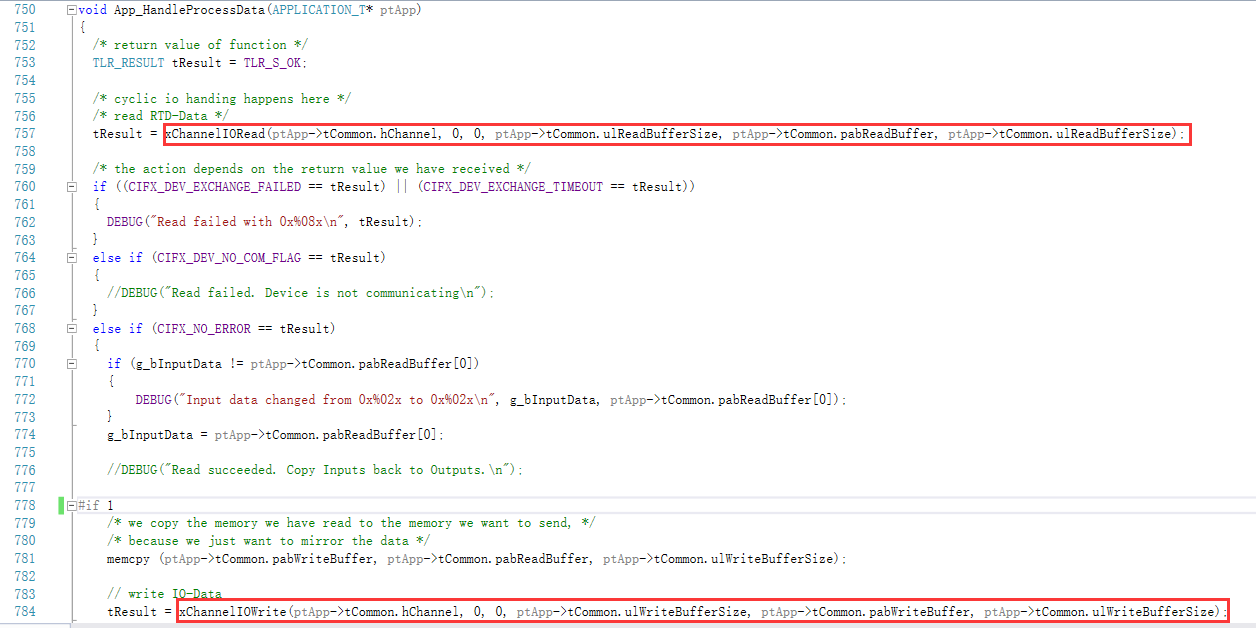This screenshot has height=628, width=1256.
Task: Collapse the App_HandleProcessData function fold marker
Action: coord(71,10)
